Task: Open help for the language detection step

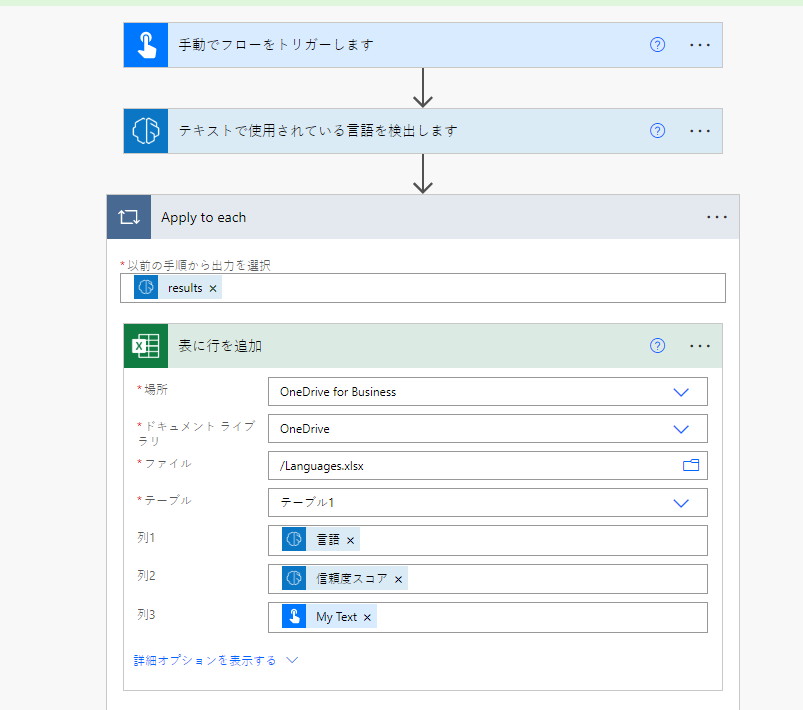Action: coord(657,131)
